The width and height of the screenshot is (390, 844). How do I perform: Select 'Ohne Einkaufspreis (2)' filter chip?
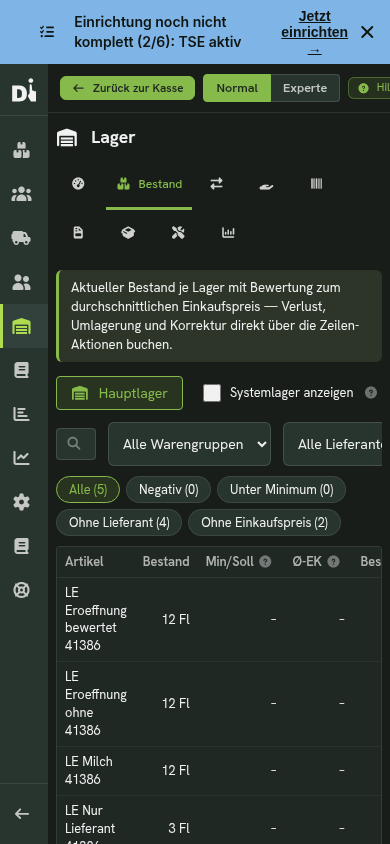(x=264, y=523)
